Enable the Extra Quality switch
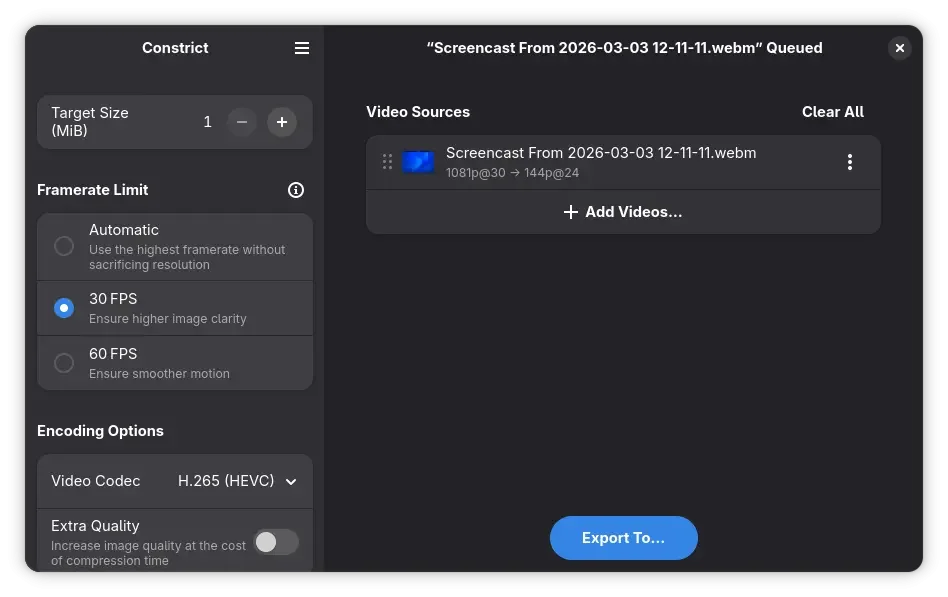The height and width of the screenshot is (597, 948). [x=276, y=542]
